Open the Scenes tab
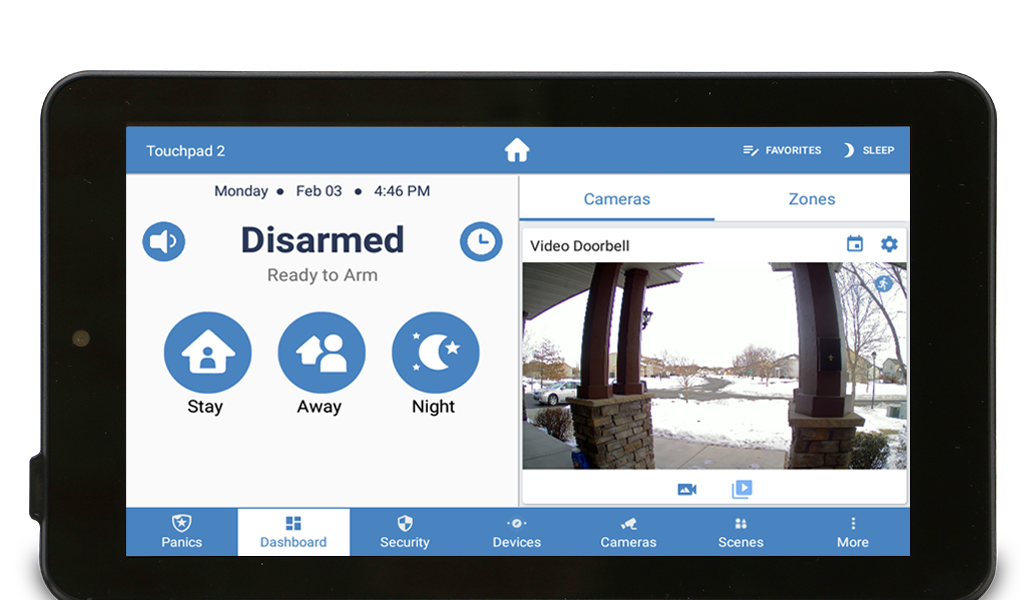The height and width of the screenshot is (600, 1024). (x=741, y=532)
